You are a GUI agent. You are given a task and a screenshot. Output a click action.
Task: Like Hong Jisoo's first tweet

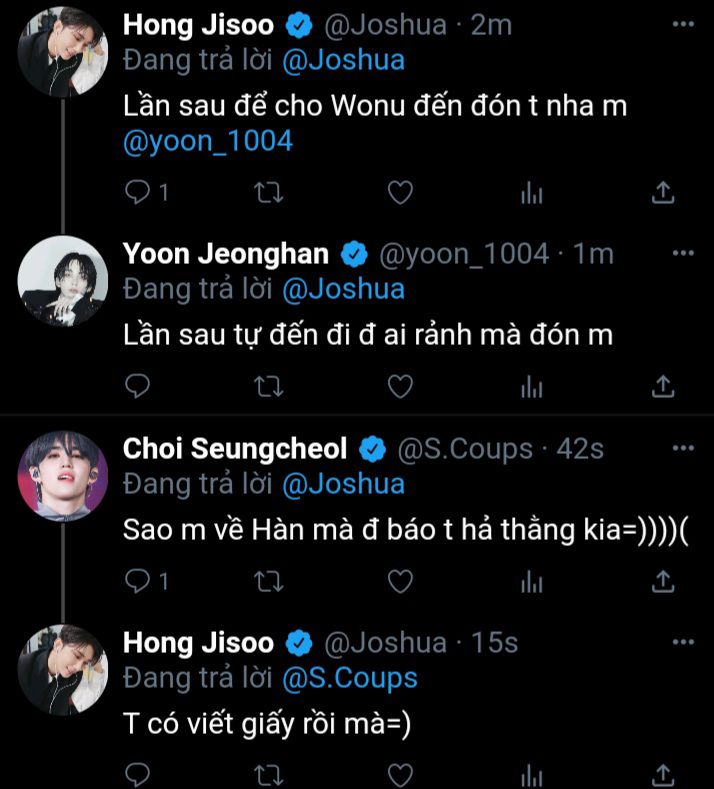[400, 192]
